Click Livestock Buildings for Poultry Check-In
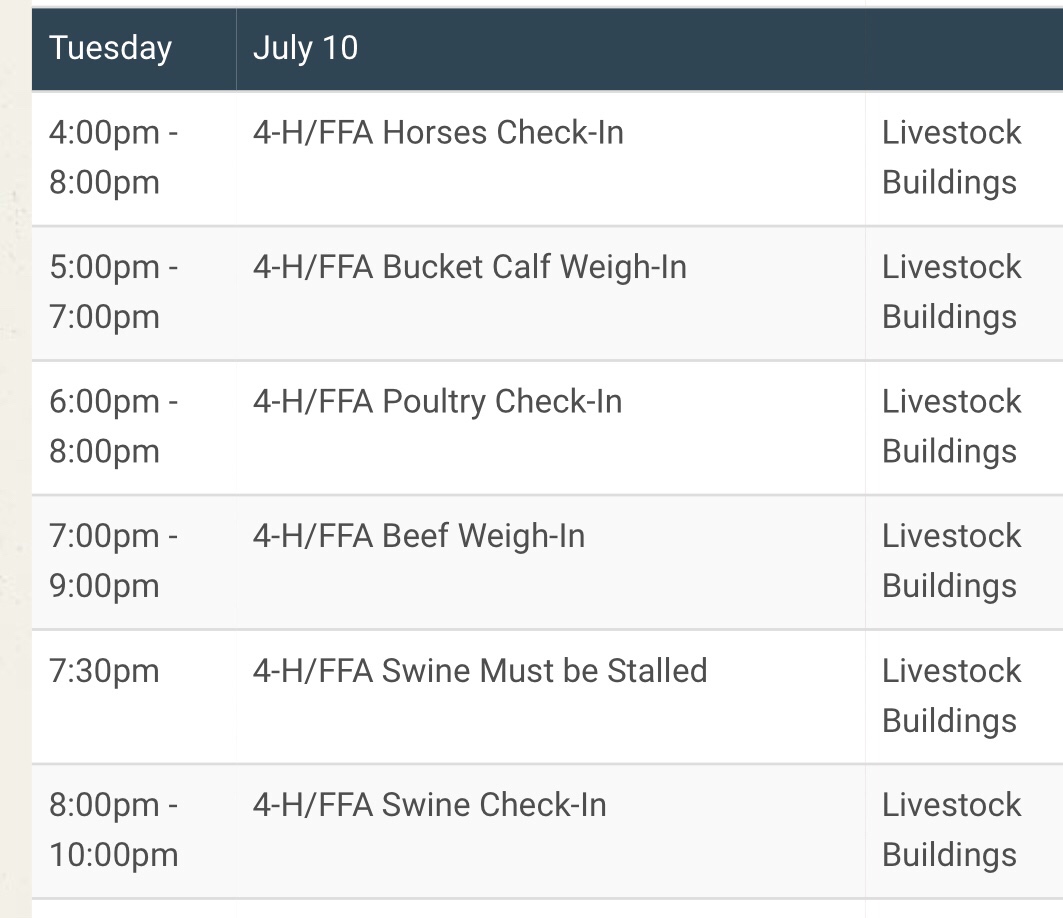 click(951, 426)
